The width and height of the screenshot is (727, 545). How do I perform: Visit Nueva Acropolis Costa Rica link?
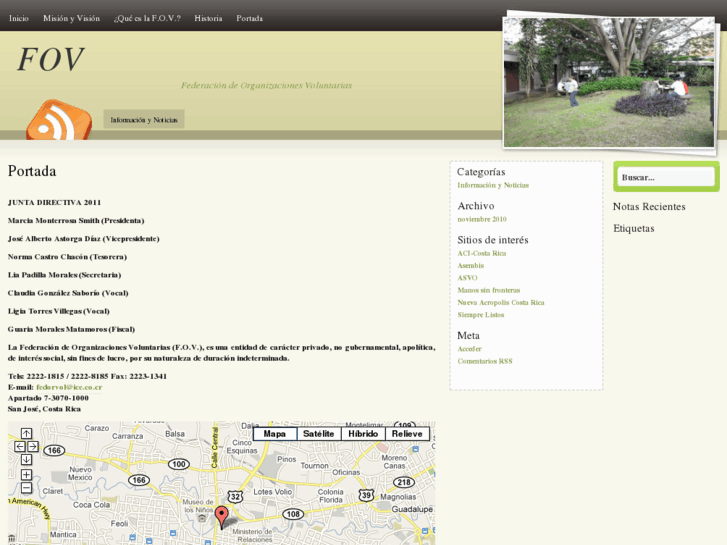click(501, 302)
